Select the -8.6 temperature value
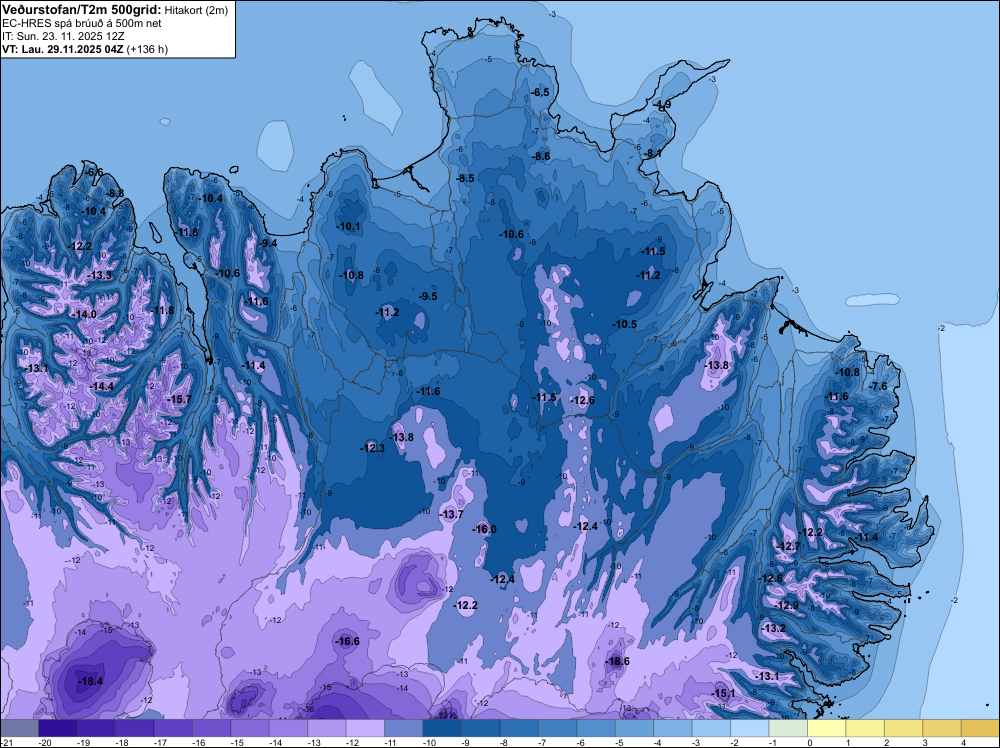Image resolution: width=1000 pixels, height=748 pixels. 540,156
